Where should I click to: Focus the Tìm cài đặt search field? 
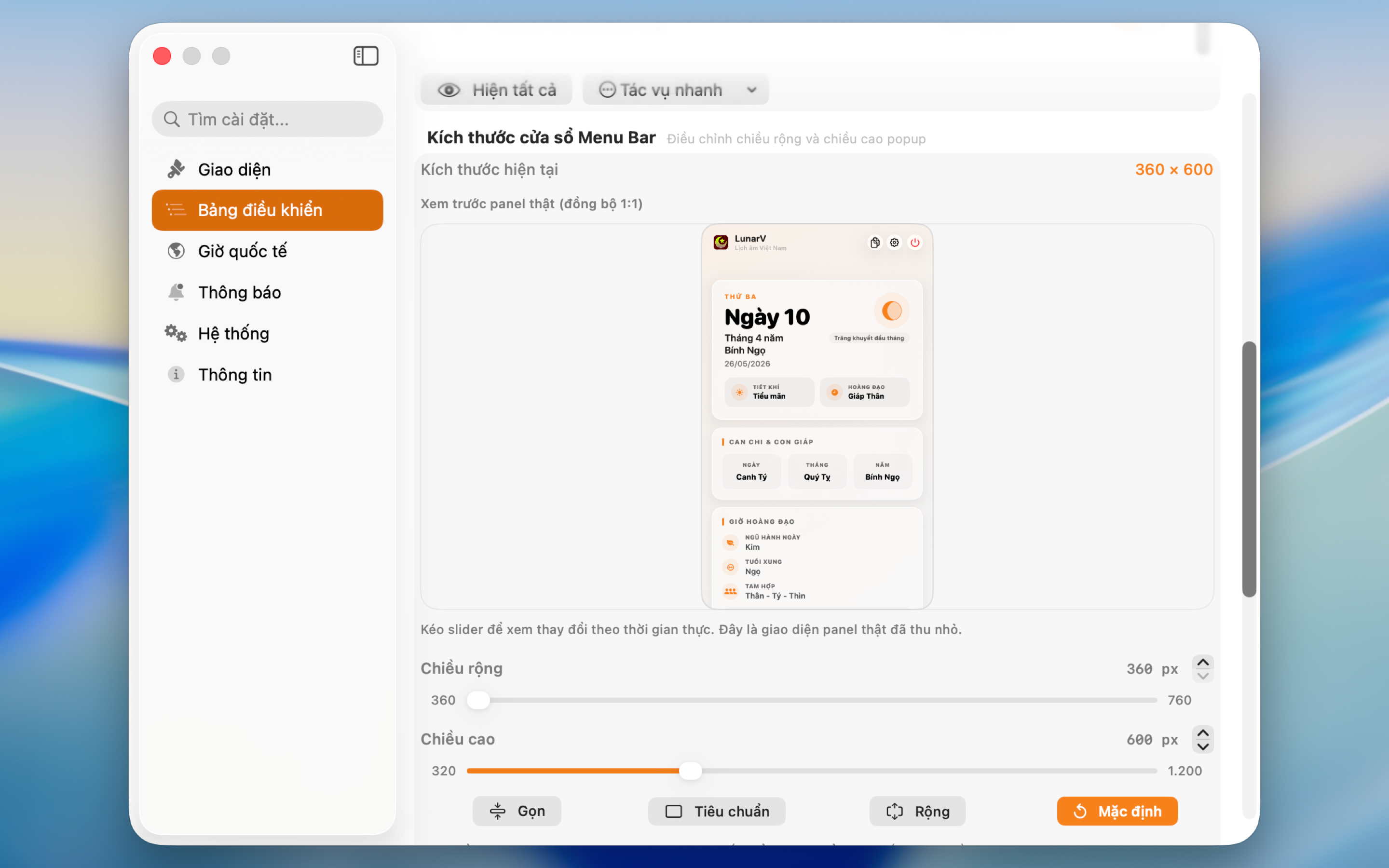(x=268, y=119)
